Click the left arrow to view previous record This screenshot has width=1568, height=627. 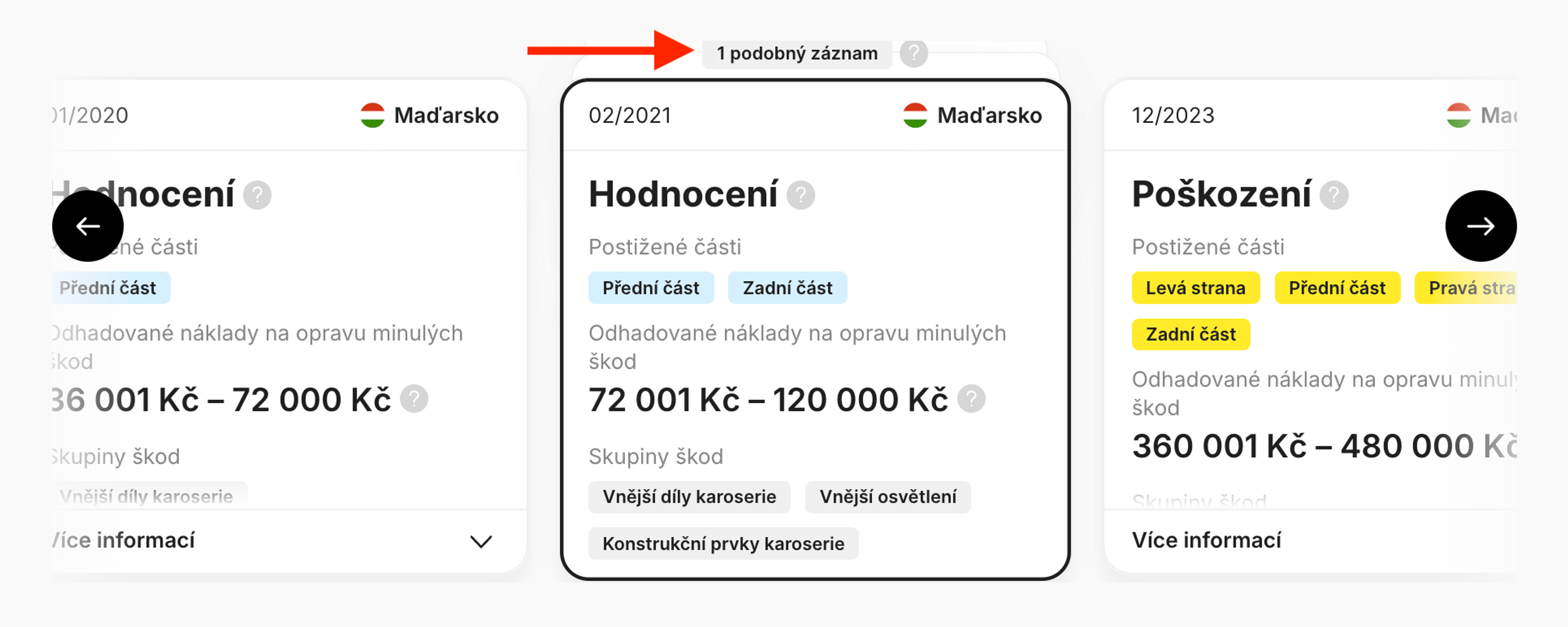click(x=88, y=226)
